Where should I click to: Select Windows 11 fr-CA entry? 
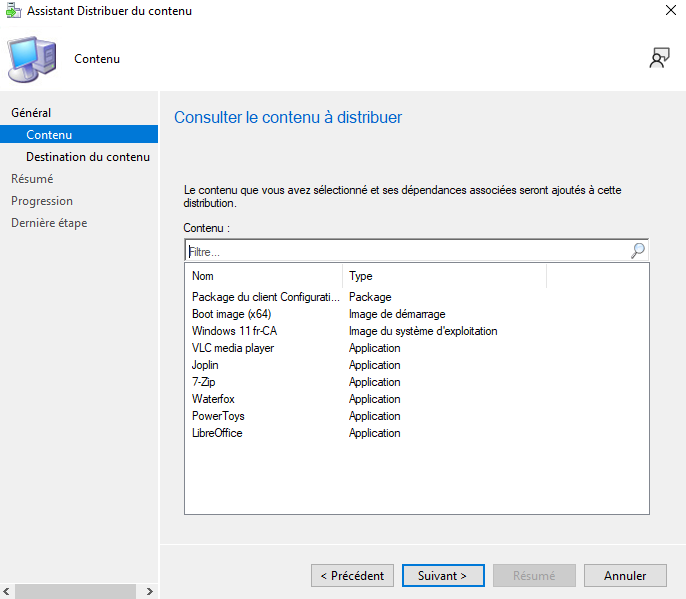tap(234, 331)
